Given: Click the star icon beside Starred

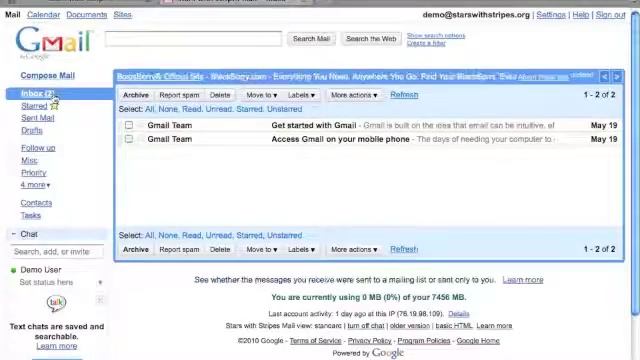Looking at the screenshot, I should [54, 106].
